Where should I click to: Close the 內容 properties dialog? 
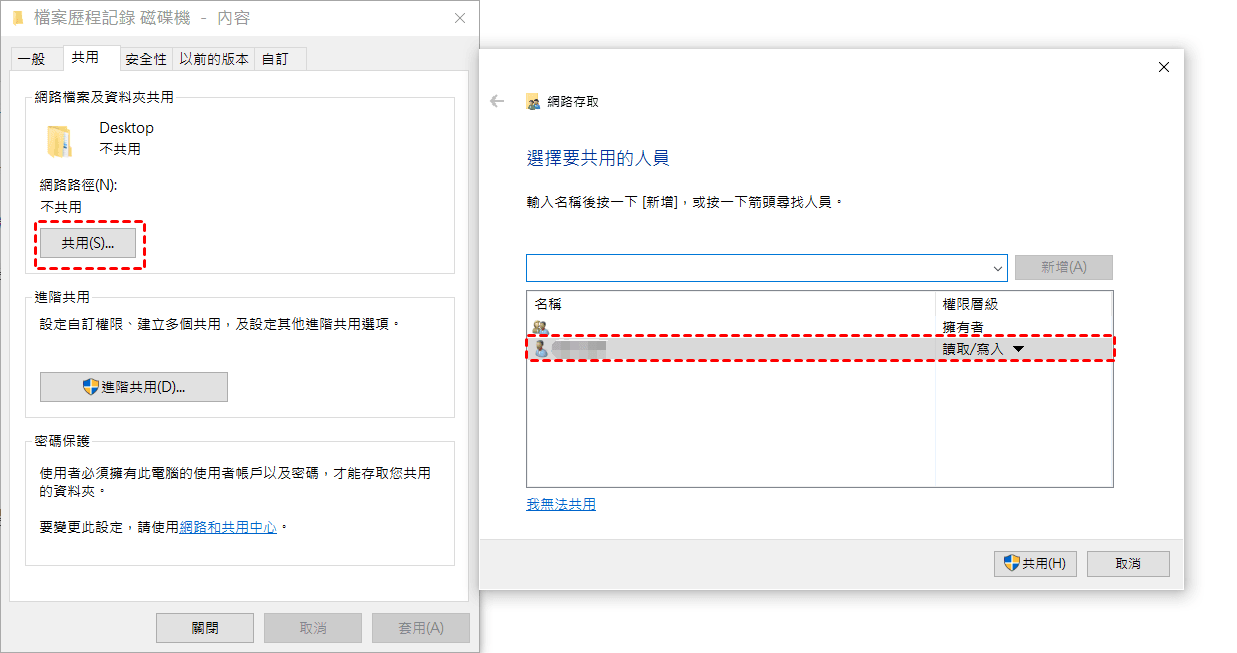pyautogui.click(x=459, y=18)
